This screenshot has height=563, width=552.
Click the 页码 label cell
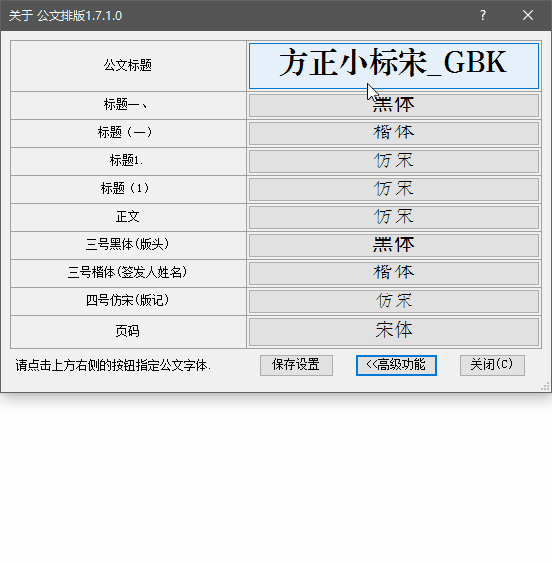point(128,331)
